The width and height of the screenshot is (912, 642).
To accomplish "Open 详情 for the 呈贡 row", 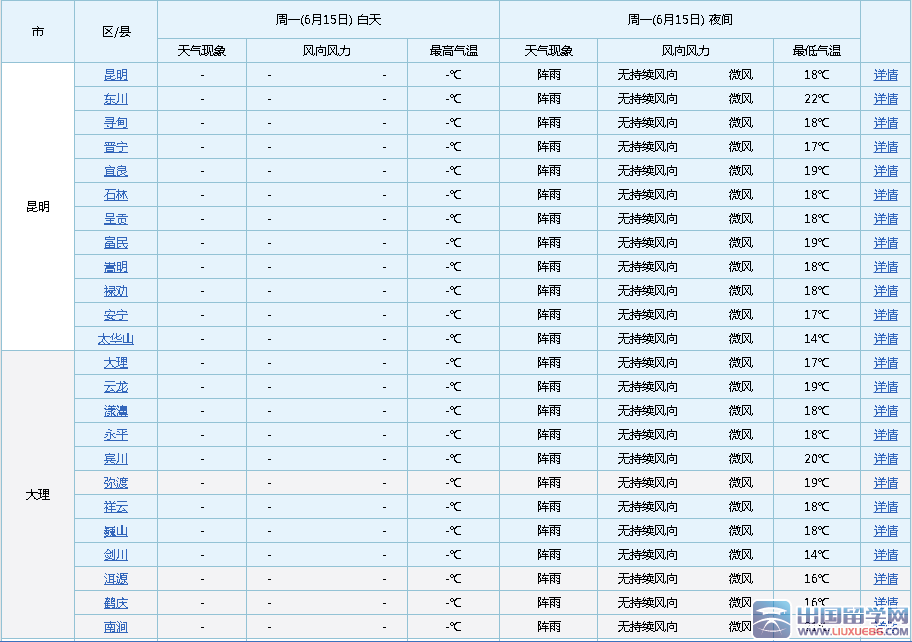I will click(886, 219).
